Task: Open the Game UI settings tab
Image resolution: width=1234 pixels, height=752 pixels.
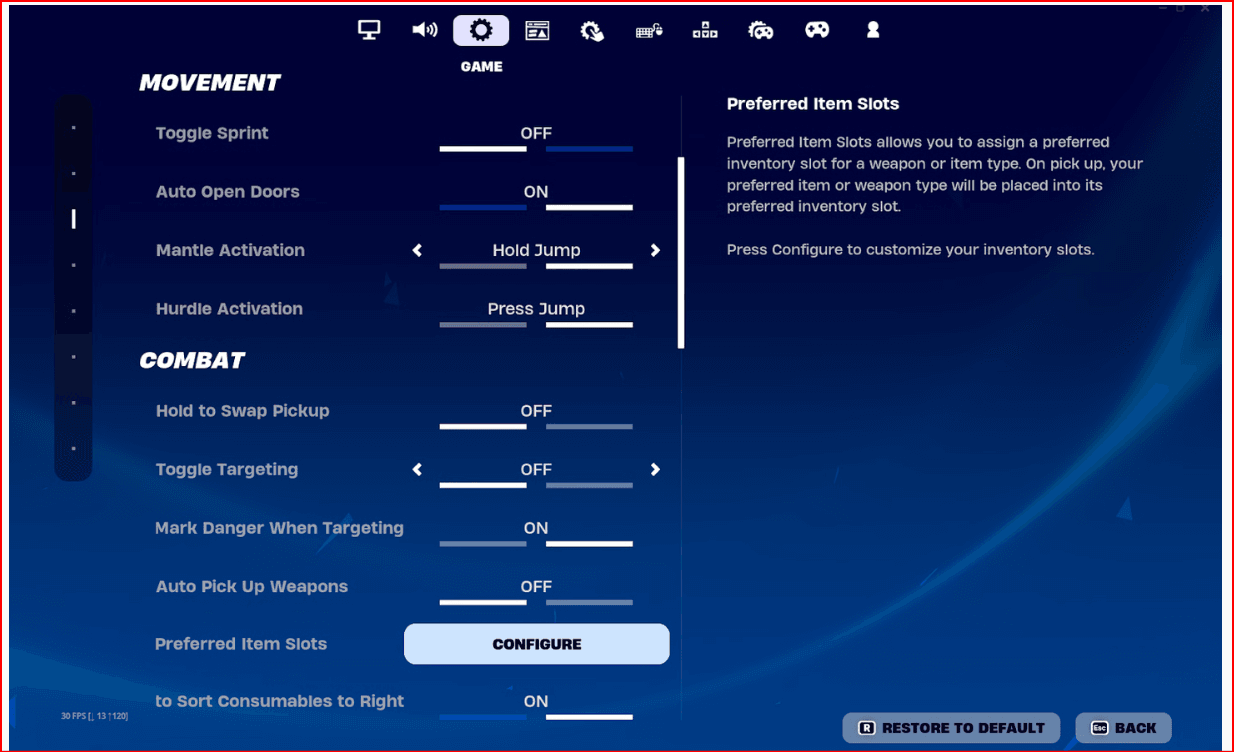Action: [537, 30]
